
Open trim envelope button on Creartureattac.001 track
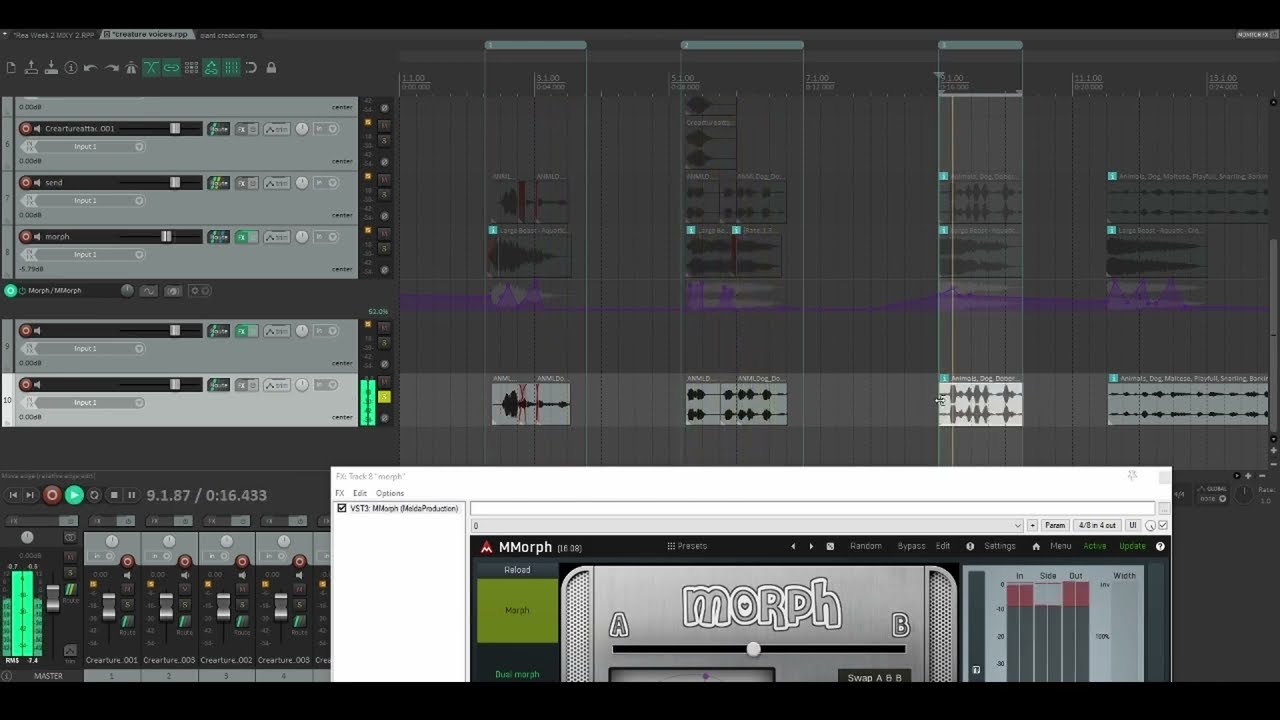(277, 129)
